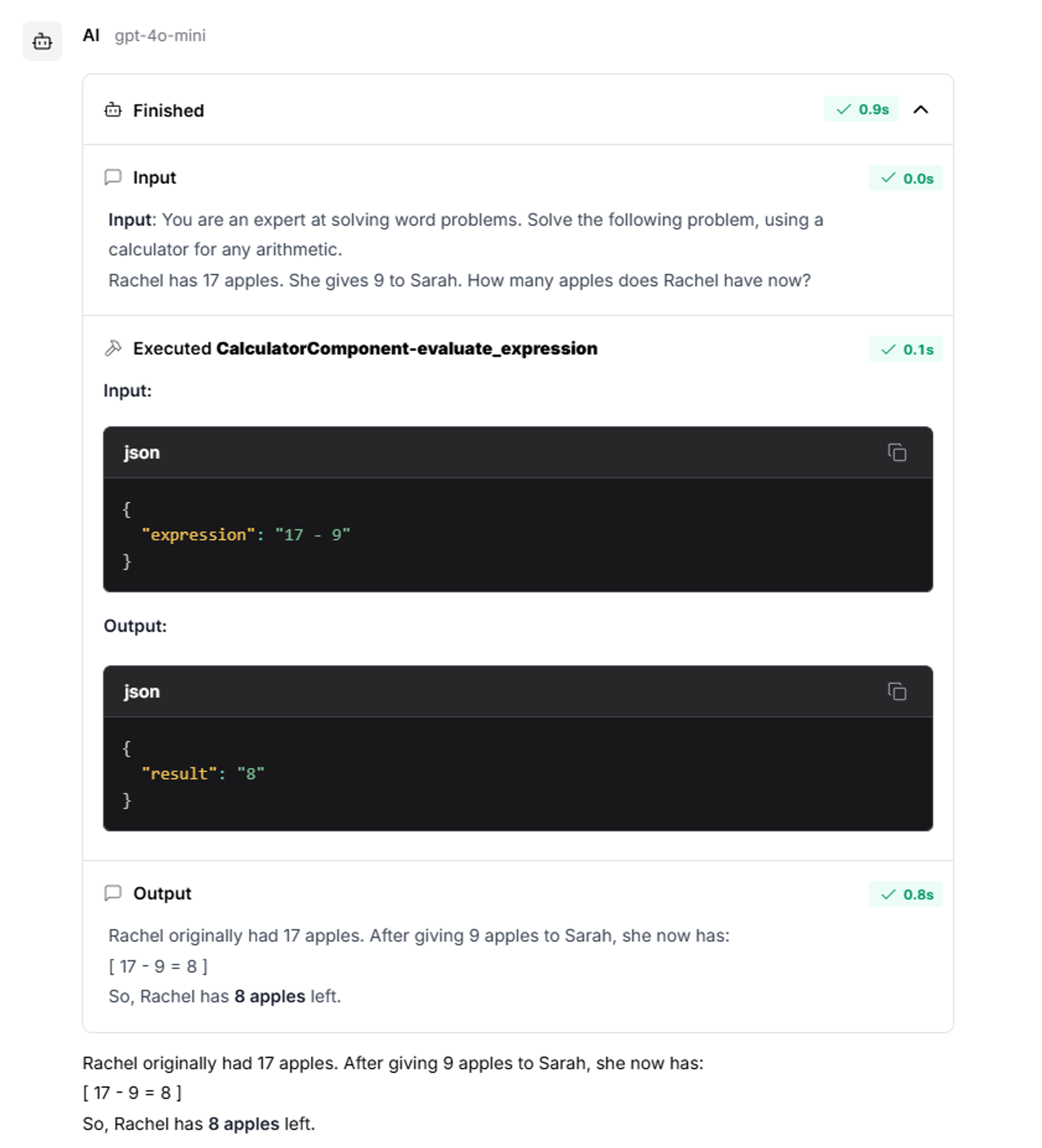Collapse the Finished steps panel

click(920, 110)
